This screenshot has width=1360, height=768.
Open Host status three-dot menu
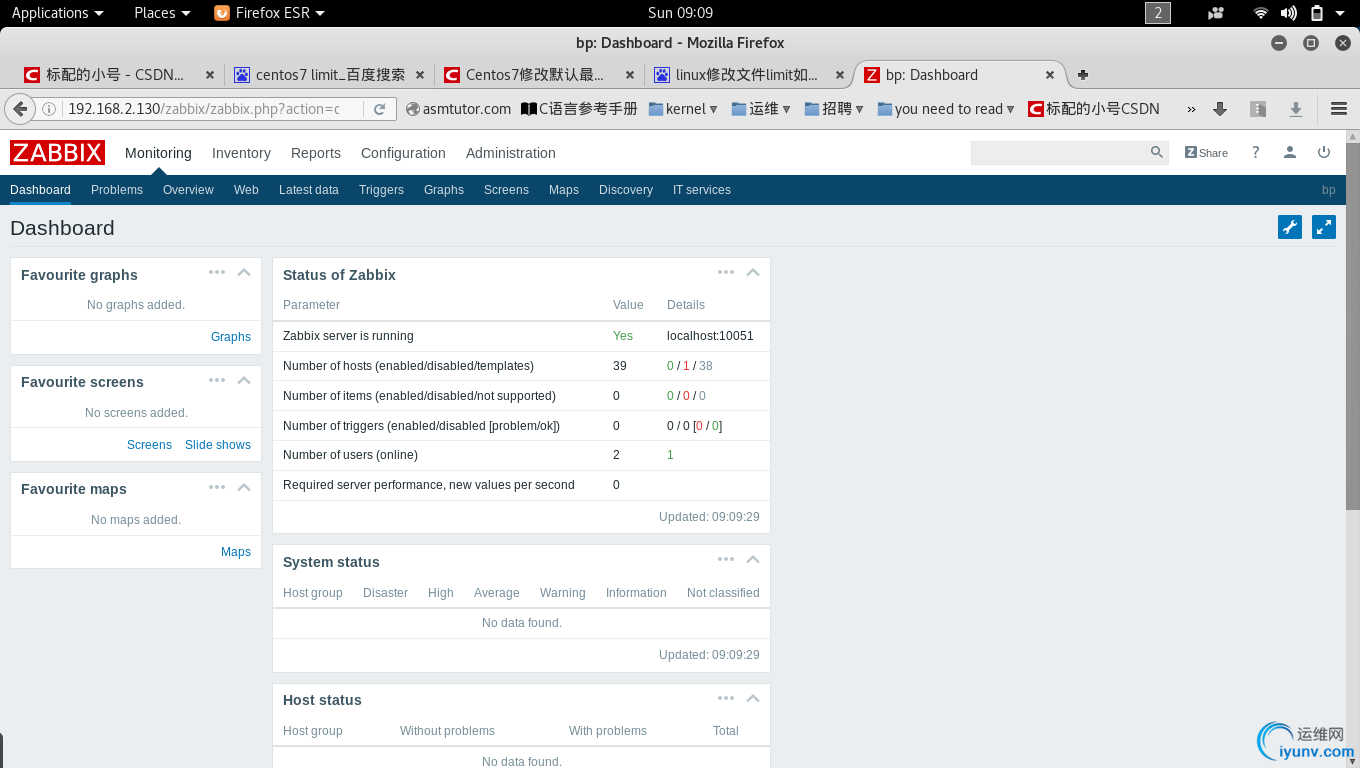tap(726, 698)
